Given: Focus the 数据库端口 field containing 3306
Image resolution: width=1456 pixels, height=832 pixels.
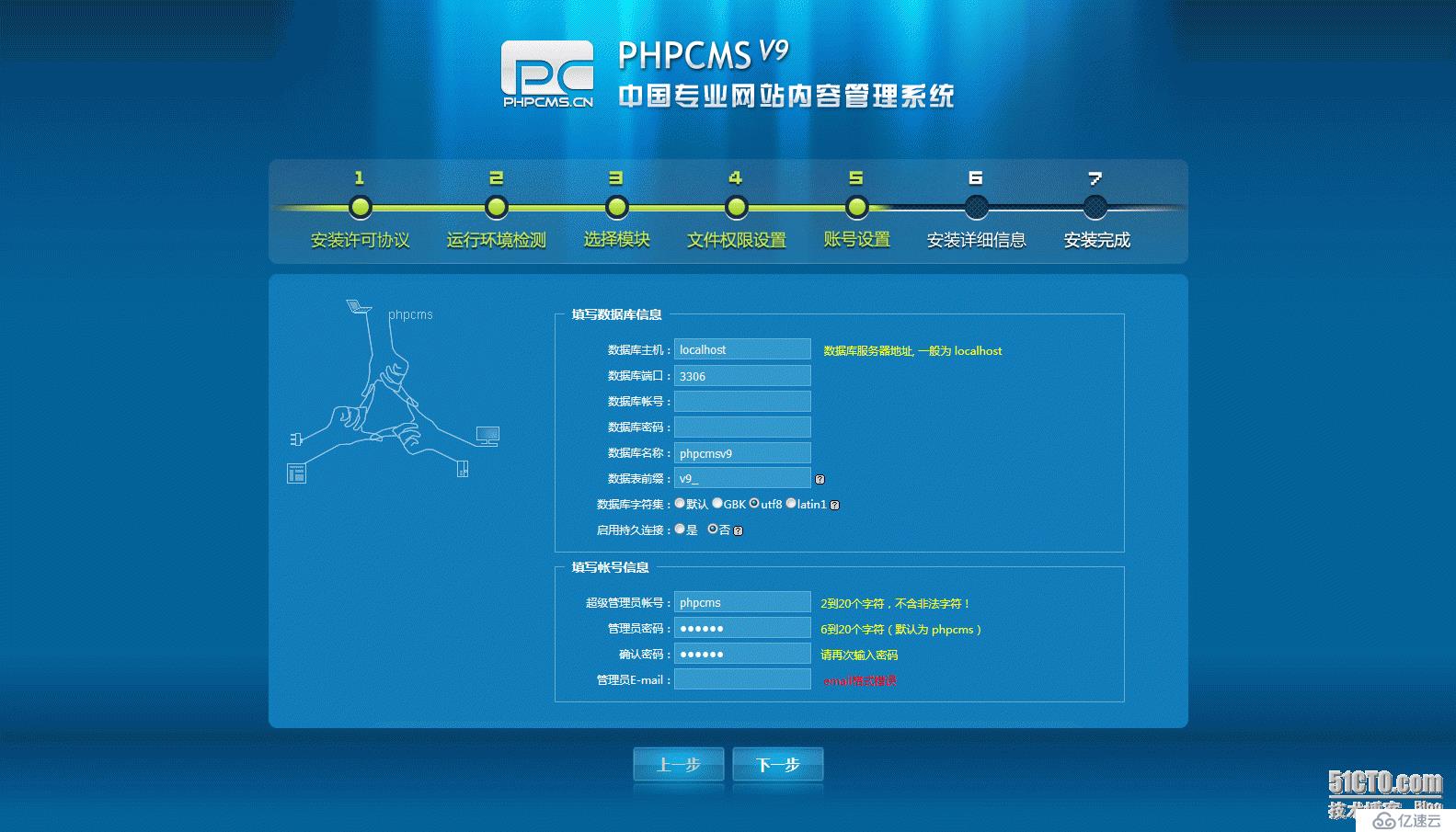Looking at the screenshot, I should point(742,376).
